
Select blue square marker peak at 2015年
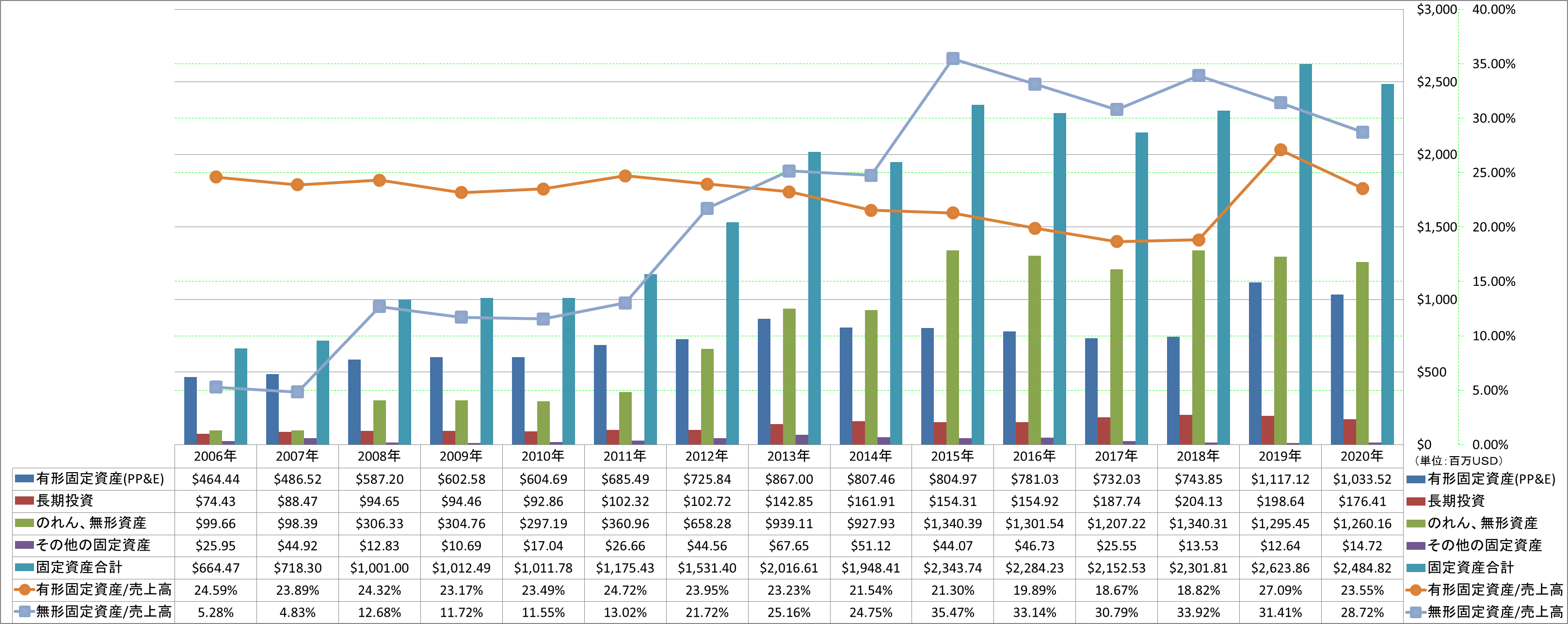[953, 59]
